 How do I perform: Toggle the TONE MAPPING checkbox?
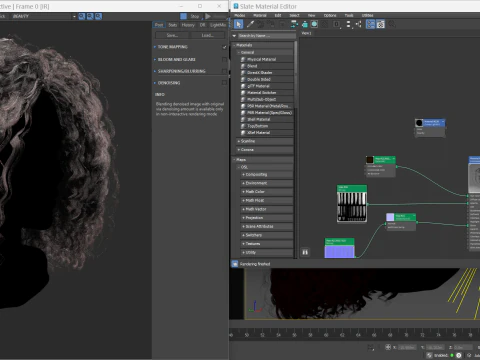[x=224, y=47]
